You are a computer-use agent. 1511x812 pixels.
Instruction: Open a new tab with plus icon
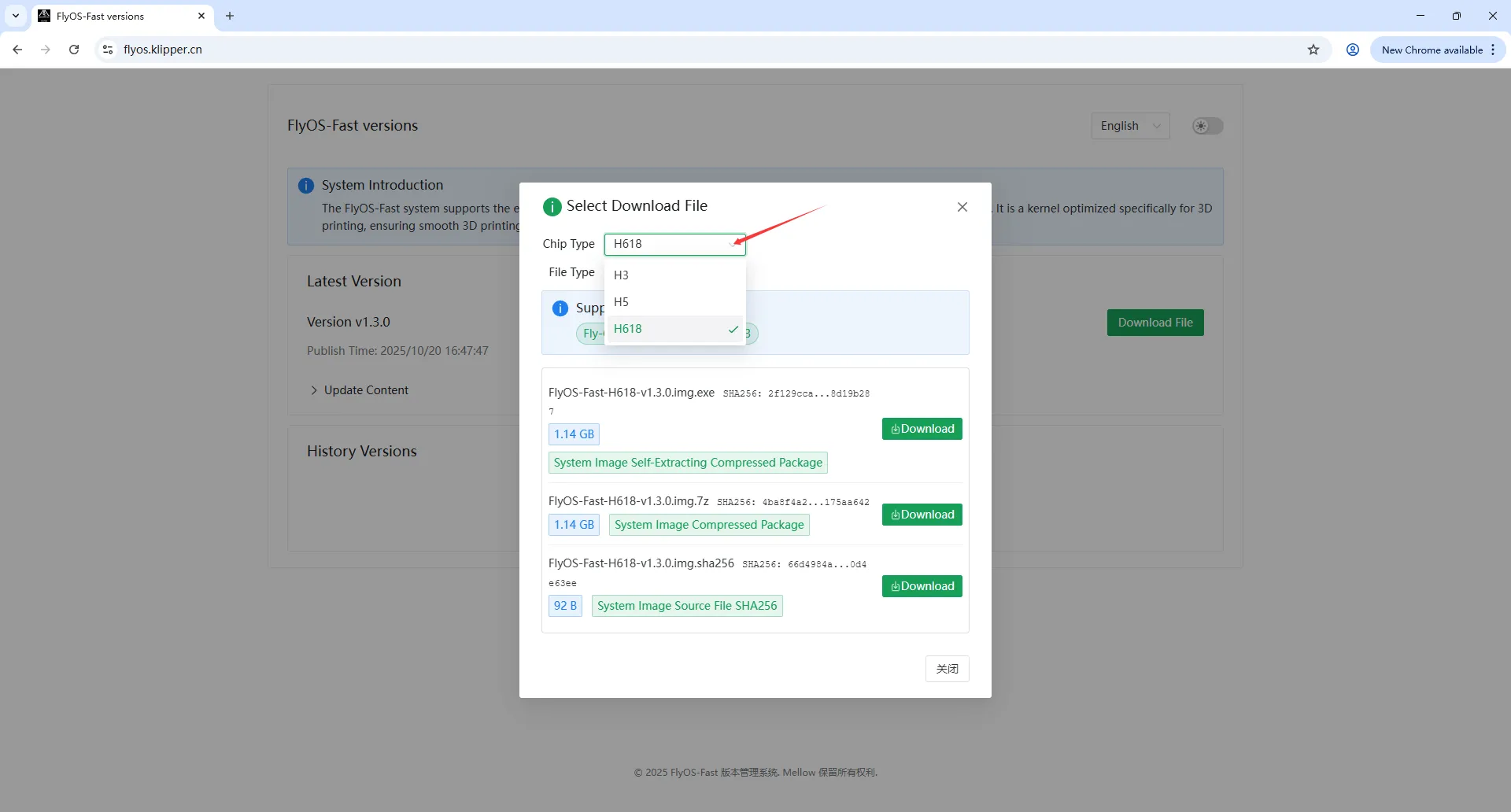coord(230,16)
